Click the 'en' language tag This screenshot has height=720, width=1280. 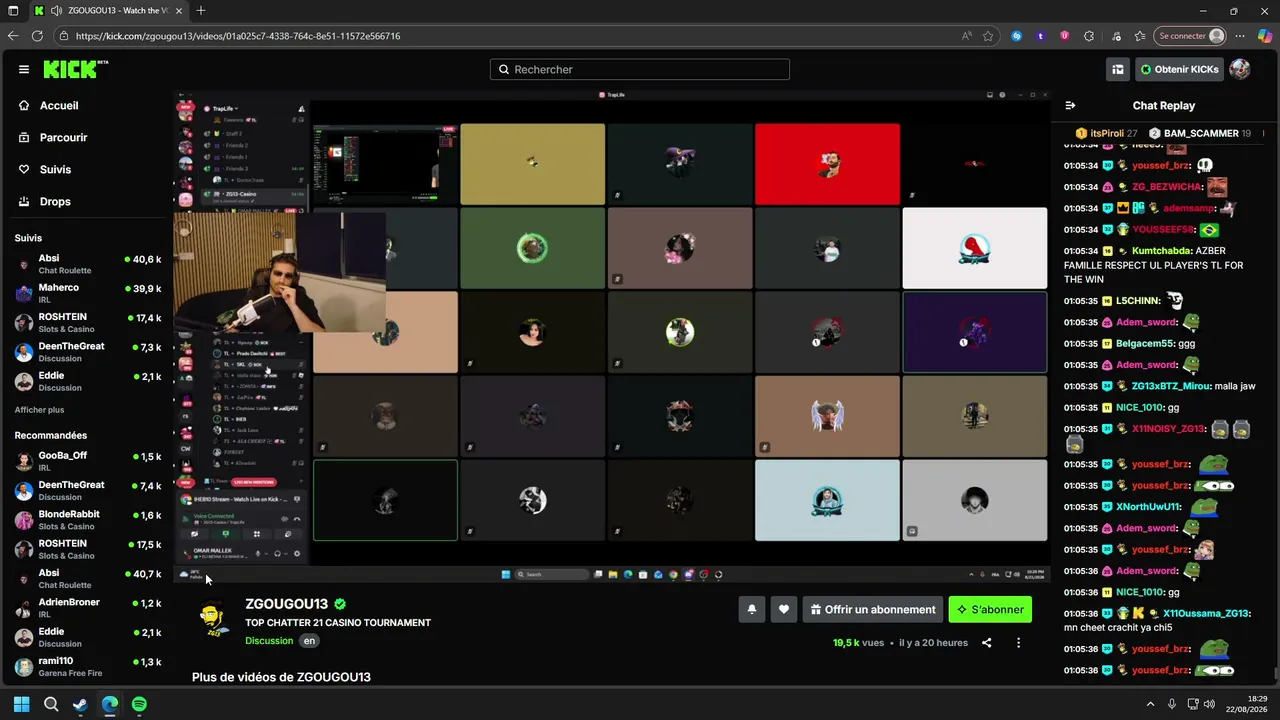coord(310,641)
